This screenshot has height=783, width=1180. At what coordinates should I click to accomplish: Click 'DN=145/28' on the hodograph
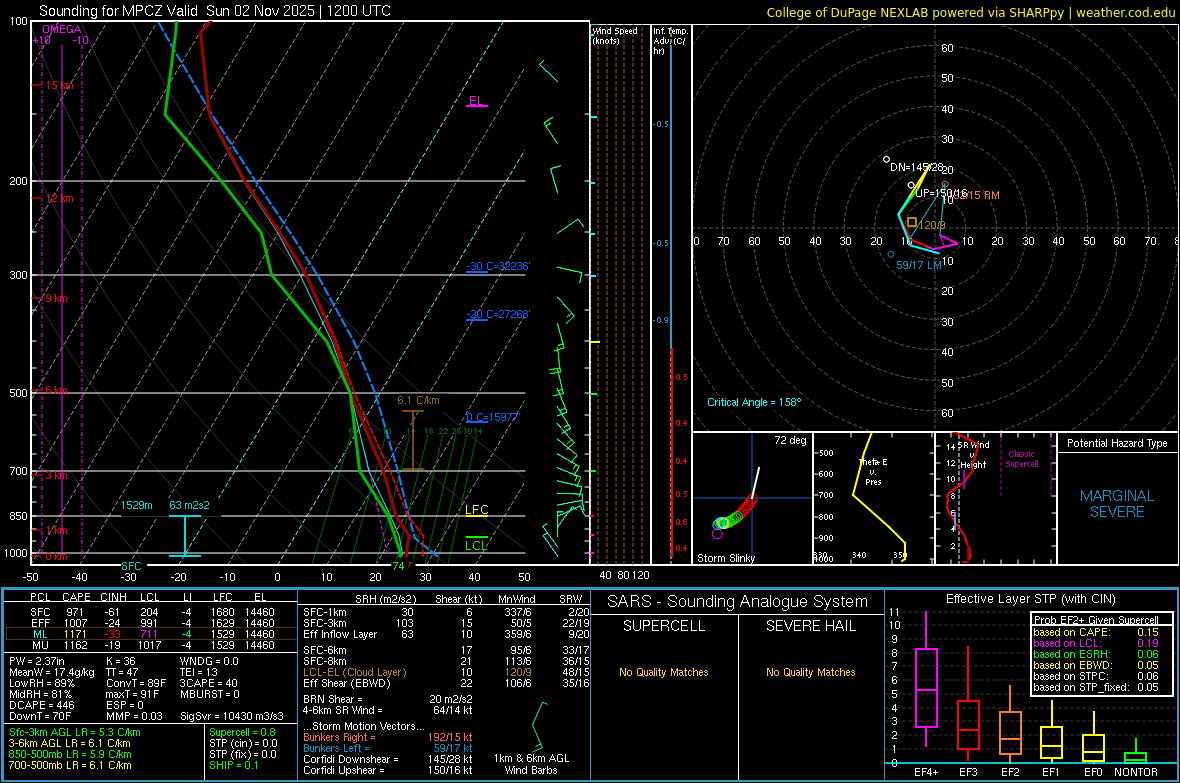[917, 167]
